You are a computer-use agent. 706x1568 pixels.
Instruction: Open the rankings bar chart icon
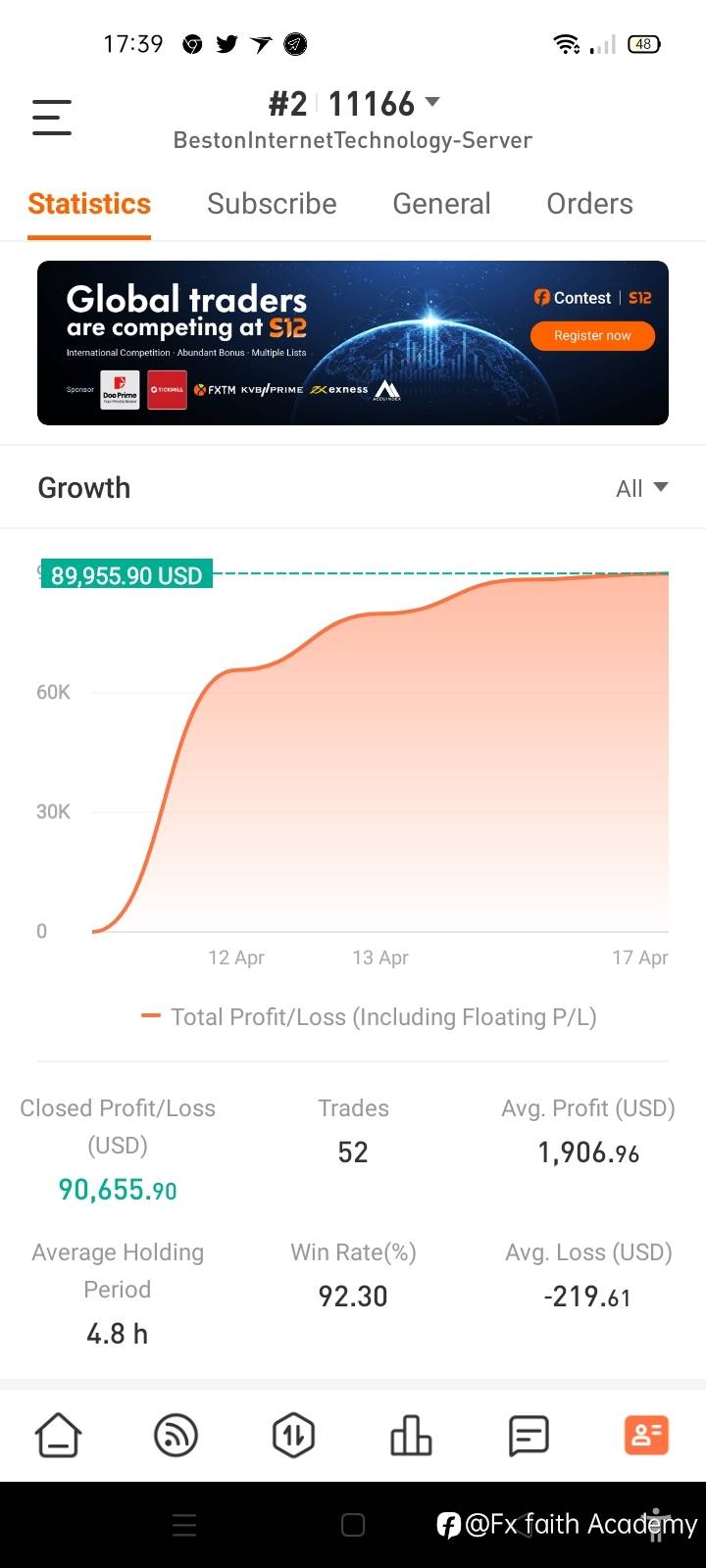(411, 1436)
